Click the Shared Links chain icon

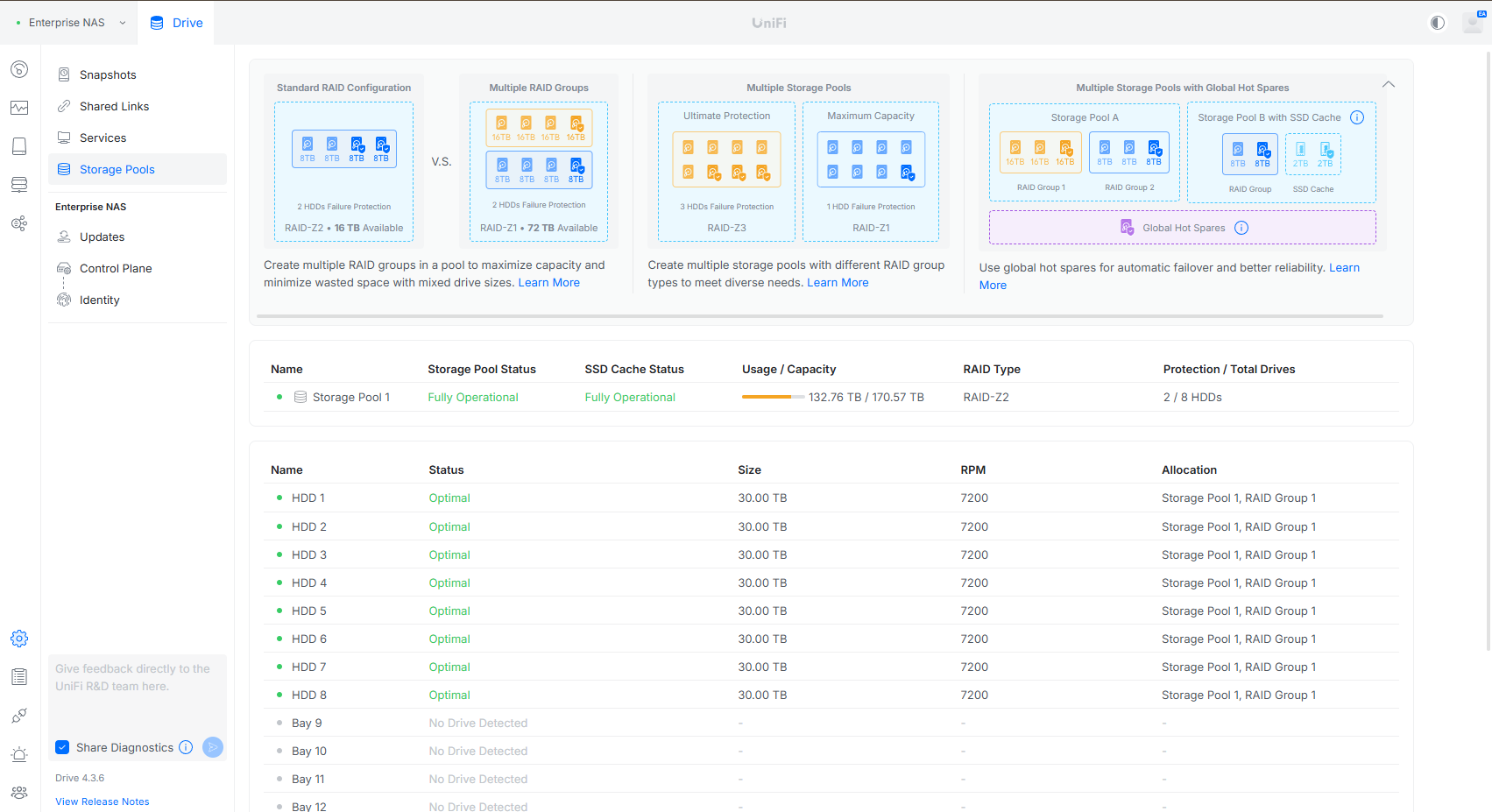64,106
